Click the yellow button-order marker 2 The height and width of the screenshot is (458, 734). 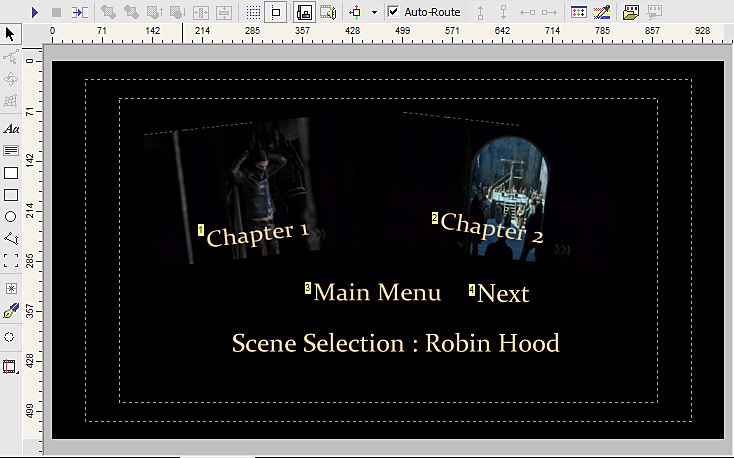(435, 218)
